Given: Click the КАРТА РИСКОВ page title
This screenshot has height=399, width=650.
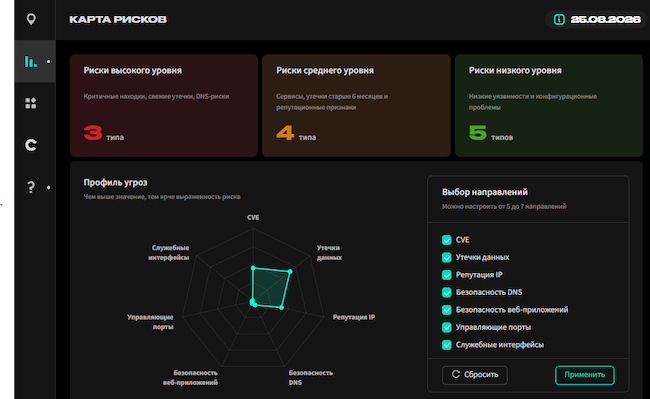Looking at the screenshot, I should coord(118,19).
